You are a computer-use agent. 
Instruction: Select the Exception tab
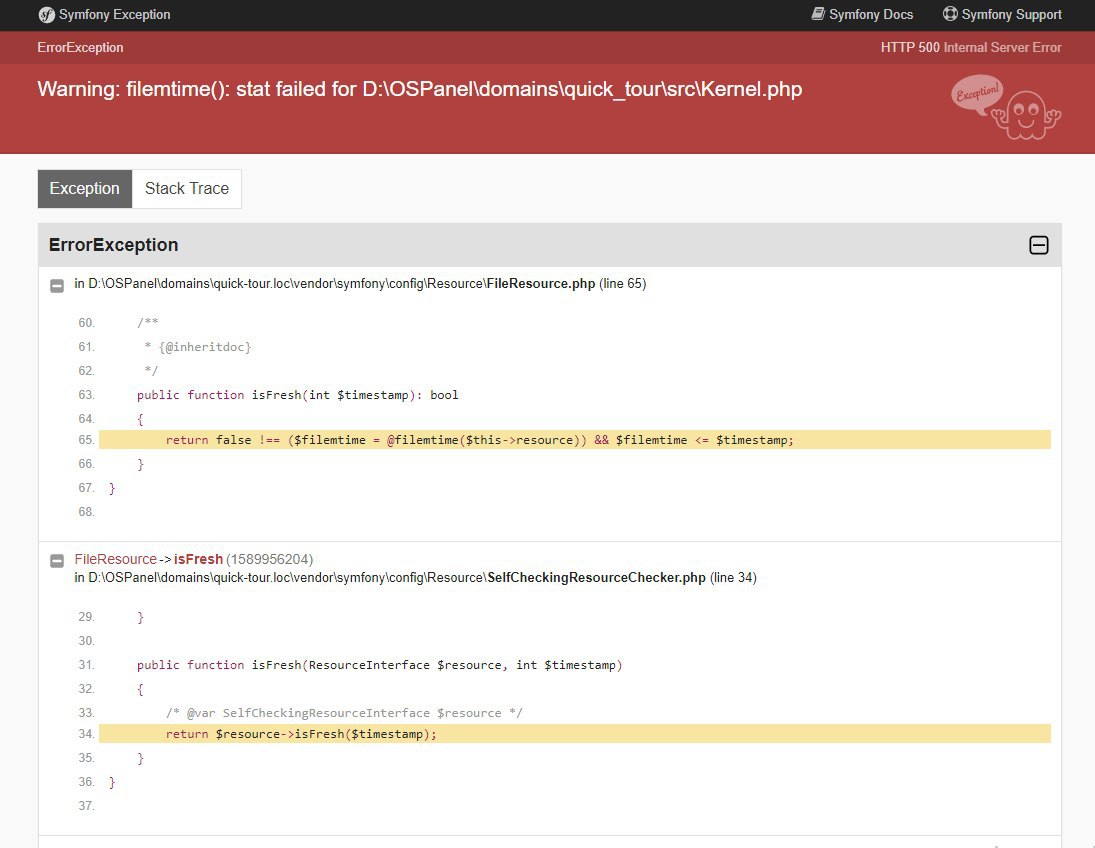[84, 189]
